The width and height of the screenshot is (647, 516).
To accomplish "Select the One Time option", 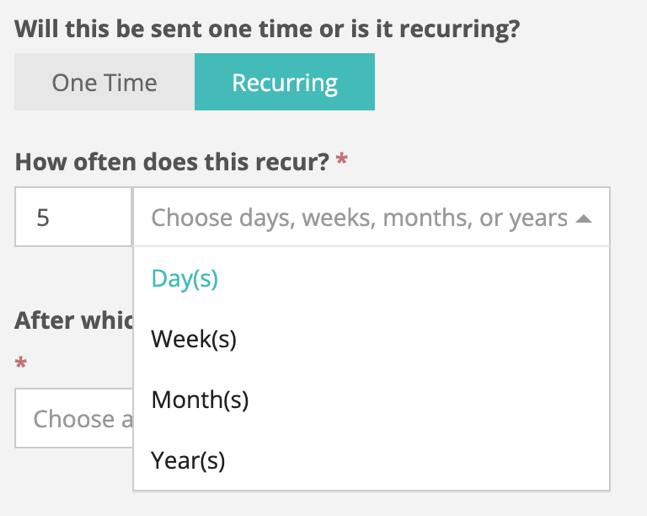I will pos(104,82).
